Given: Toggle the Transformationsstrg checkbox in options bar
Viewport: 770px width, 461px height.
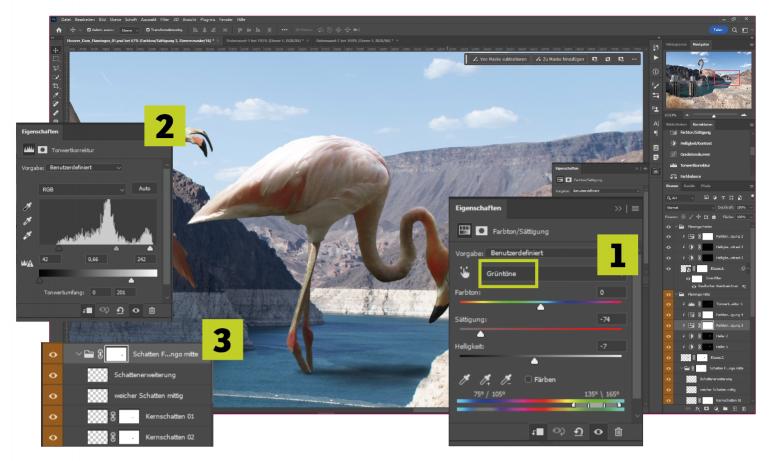Looking at the screenshot, I should point(147,30).
